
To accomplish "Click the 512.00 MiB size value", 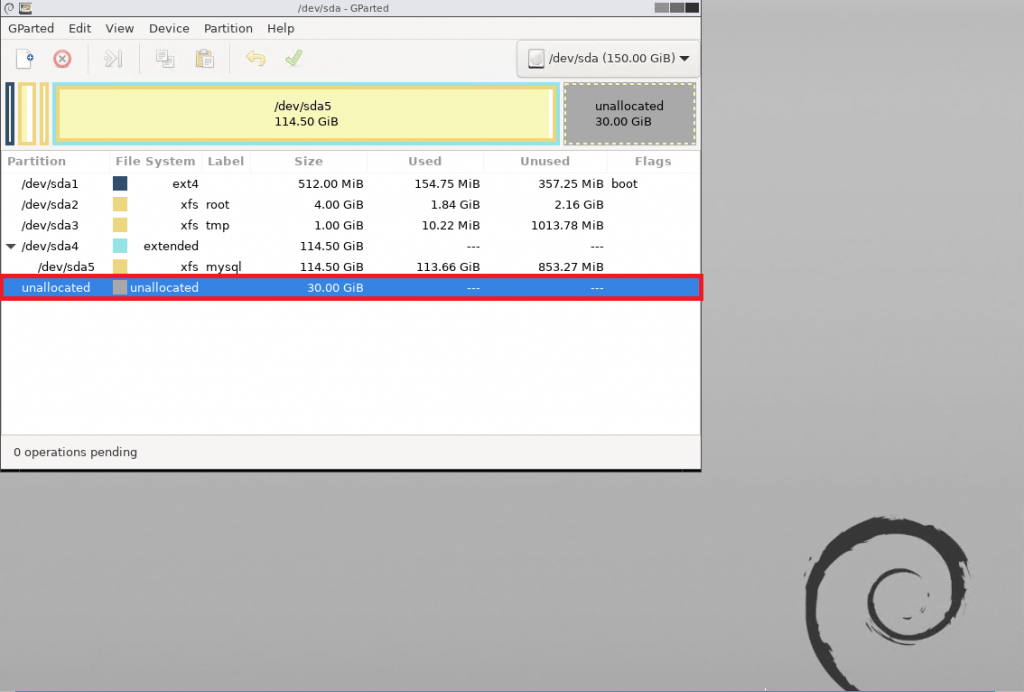I will 330,184.
